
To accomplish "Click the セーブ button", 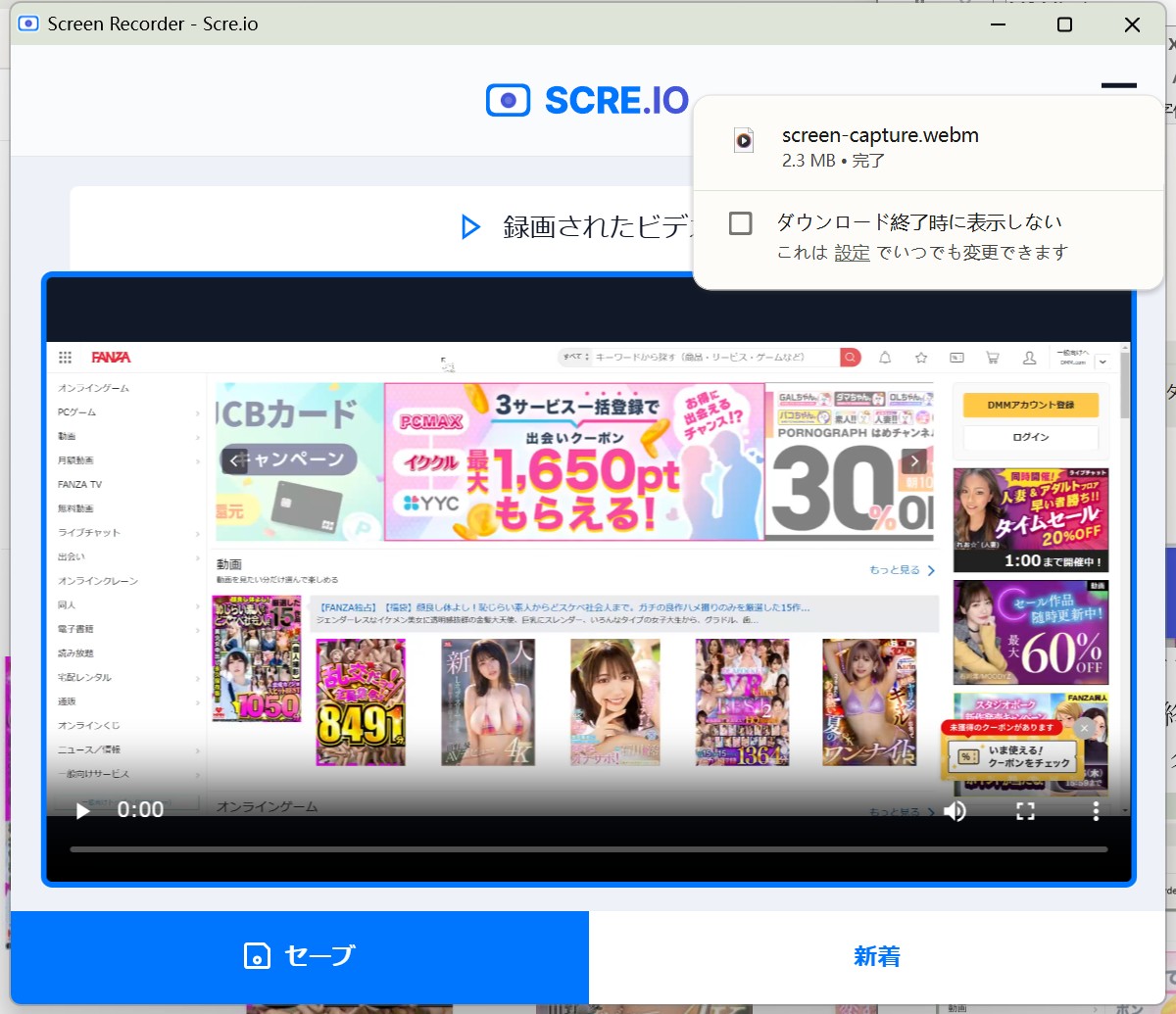I will (300, 956).
